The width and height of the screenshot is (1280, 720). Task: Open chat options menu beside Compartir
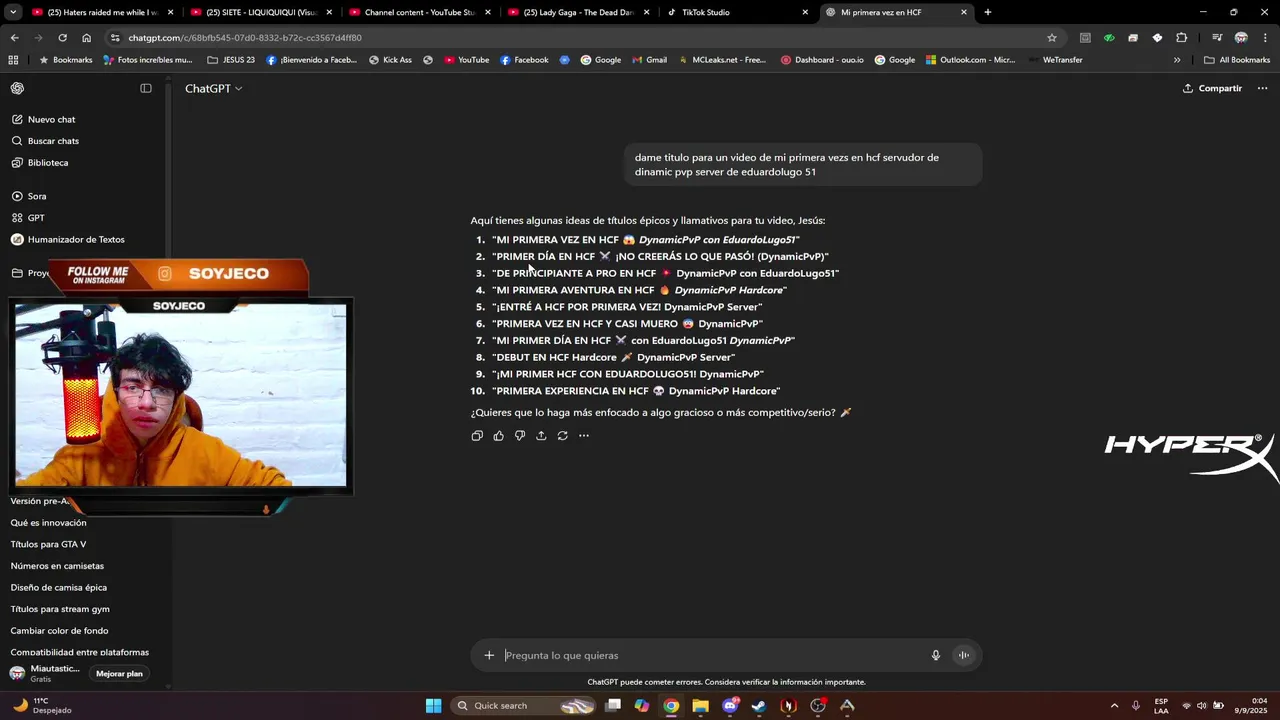click(1262, 88)
